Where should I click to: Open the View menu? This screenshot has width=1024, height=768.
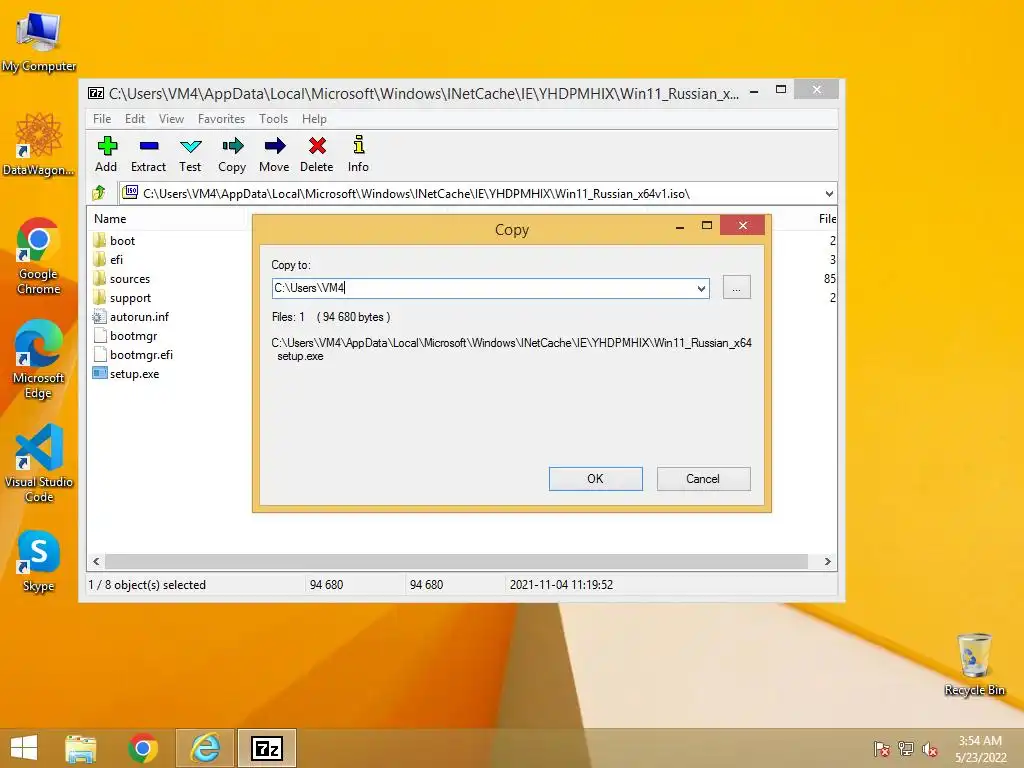click(x=171, y=119)
